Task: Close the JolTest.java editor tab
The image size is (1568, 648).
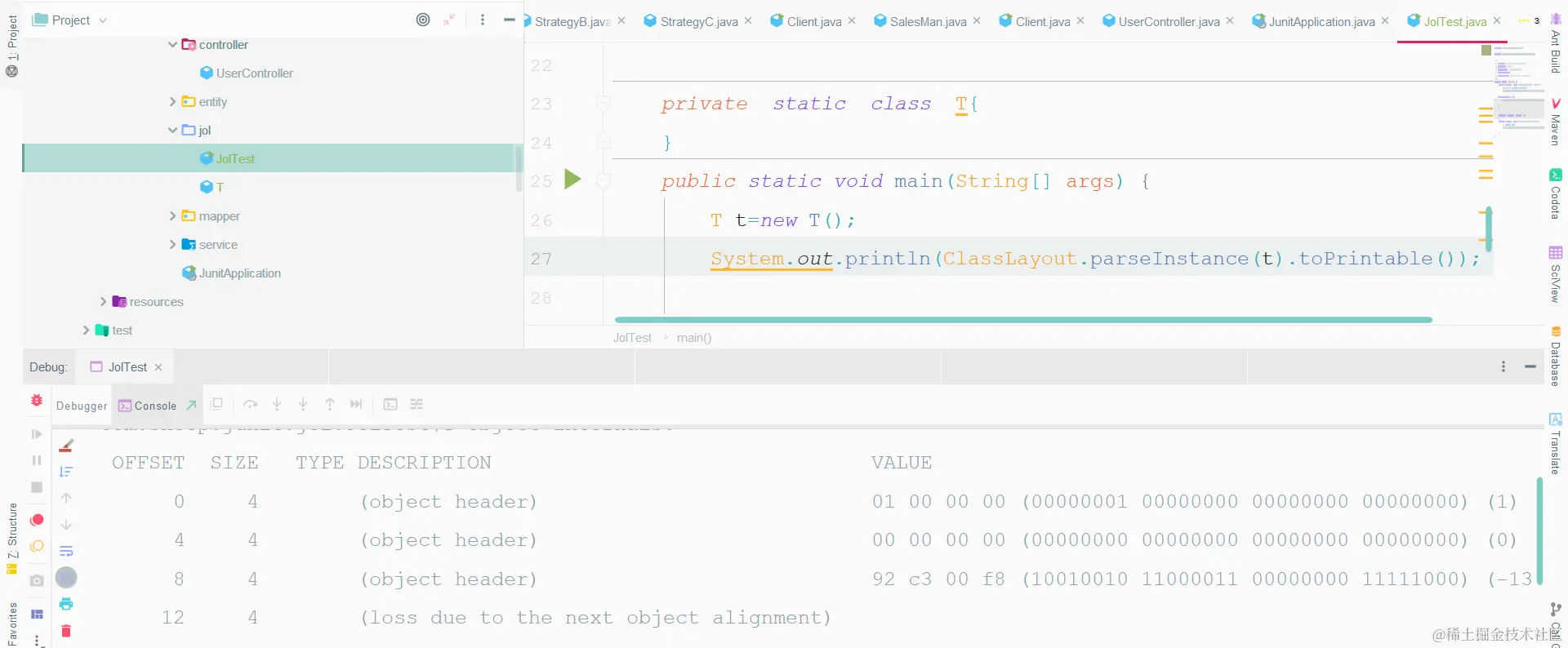Action: click(1497, 21)
